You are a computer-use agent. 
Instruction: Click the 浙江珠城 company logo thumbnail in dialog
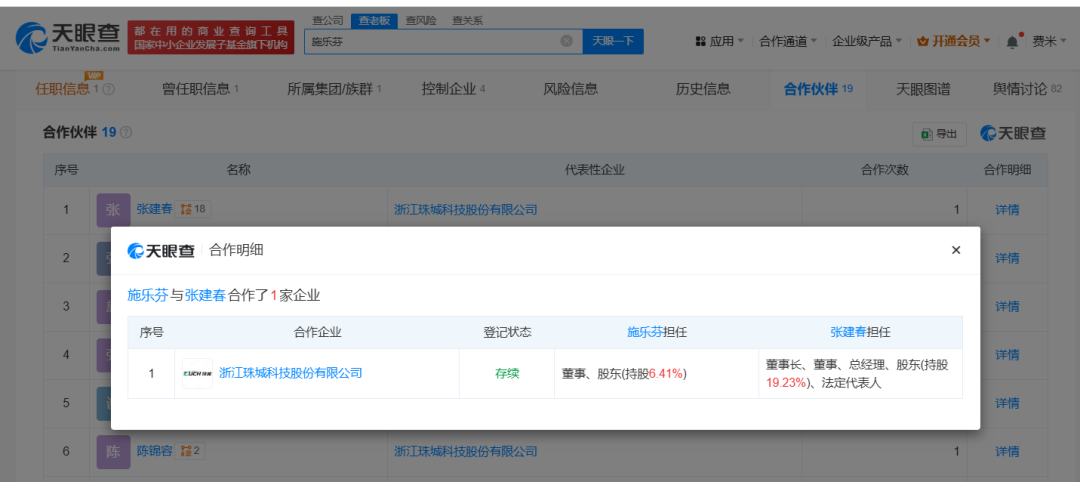pos(197,373)
